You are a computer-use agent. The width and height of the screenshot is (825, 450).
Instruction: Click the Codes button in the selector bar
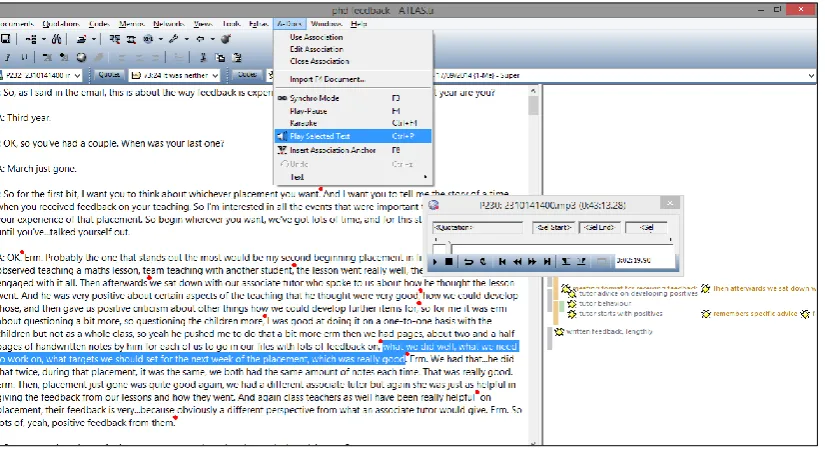coord(247,75)
